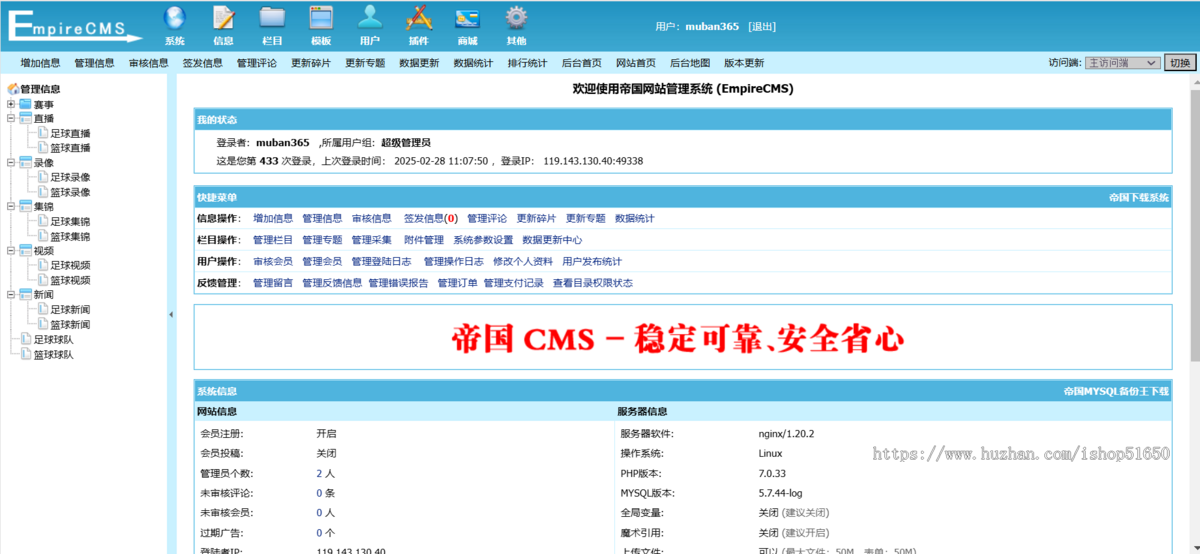Select 篮球视频 tree item
The height and width of the screenshot is (554, 1200).
pos(70,280)
